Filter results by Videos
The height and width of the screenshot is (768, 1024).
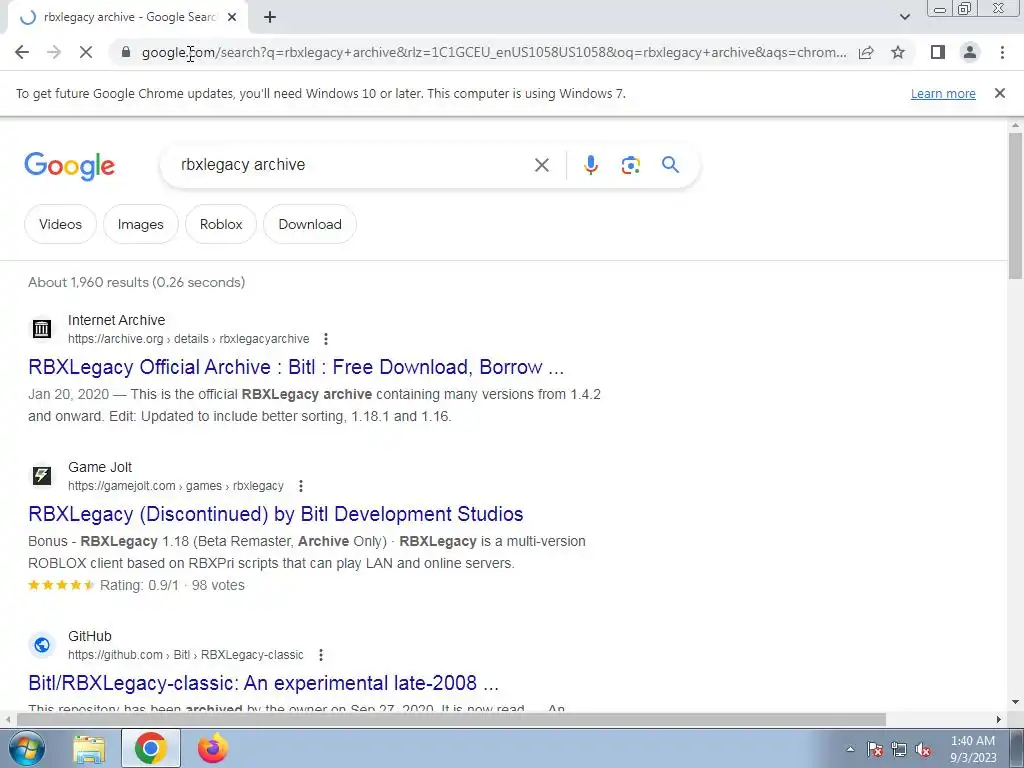click(x=60, y=224)
